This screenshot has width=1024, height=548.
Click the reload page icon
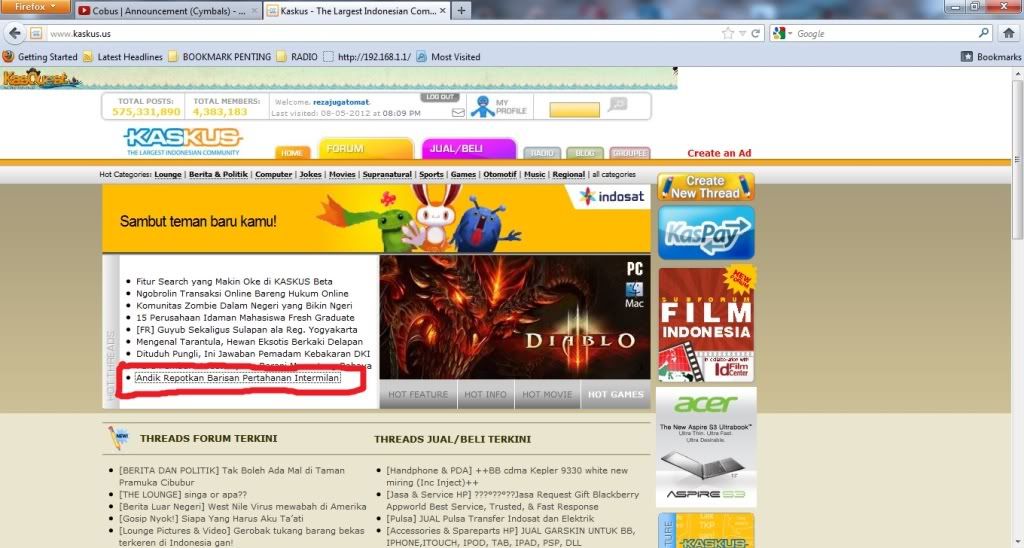[756, 33]
